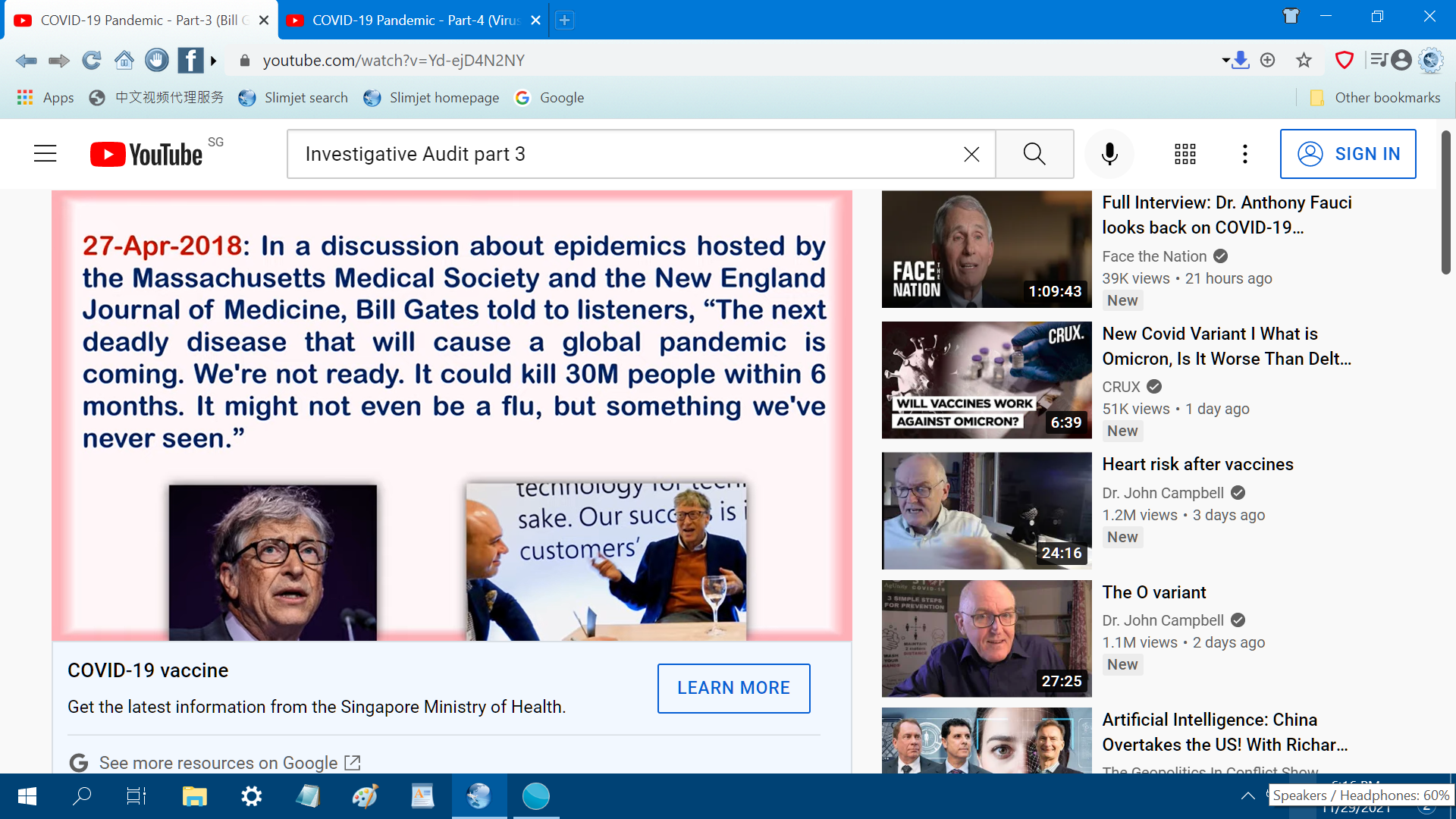This screenshot has height=819, width=1456.
Task: Go back with the browser back arrow
Action: [26, 61]
